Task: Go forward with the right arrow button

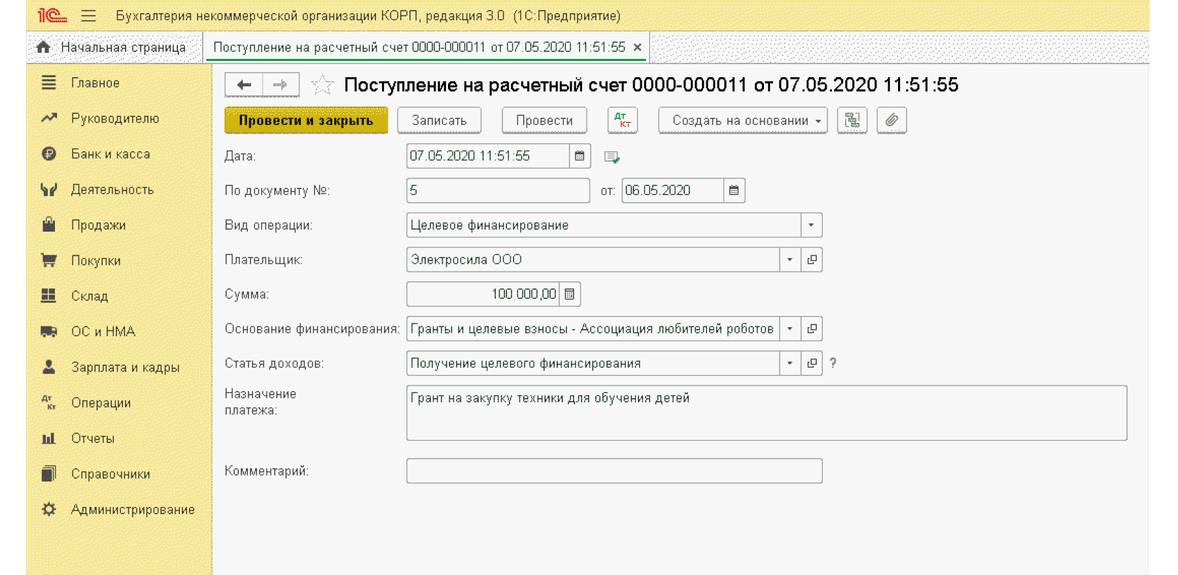Action: pos(281,85)
